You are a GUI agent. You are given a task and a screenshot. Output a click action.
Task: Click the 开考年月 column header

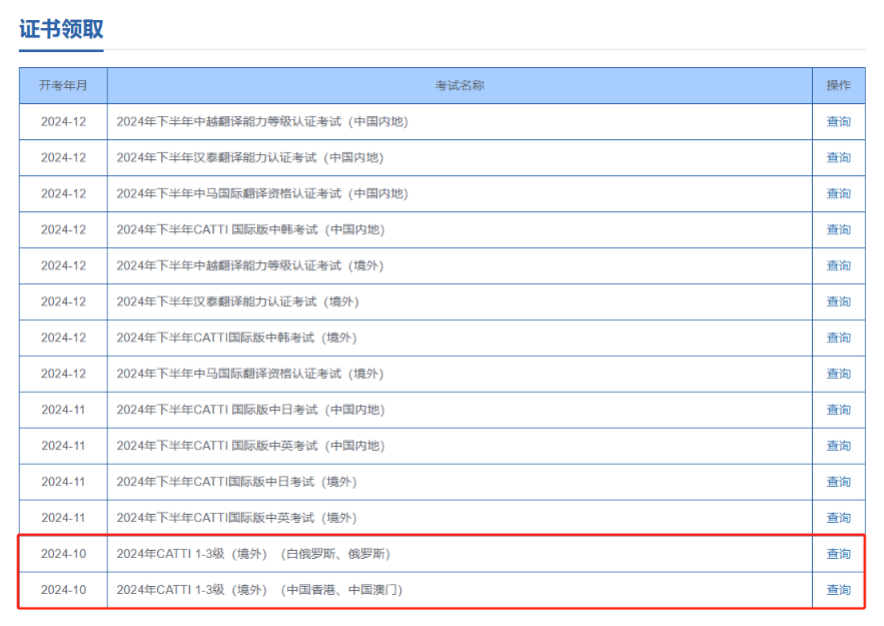coord(63,86)
